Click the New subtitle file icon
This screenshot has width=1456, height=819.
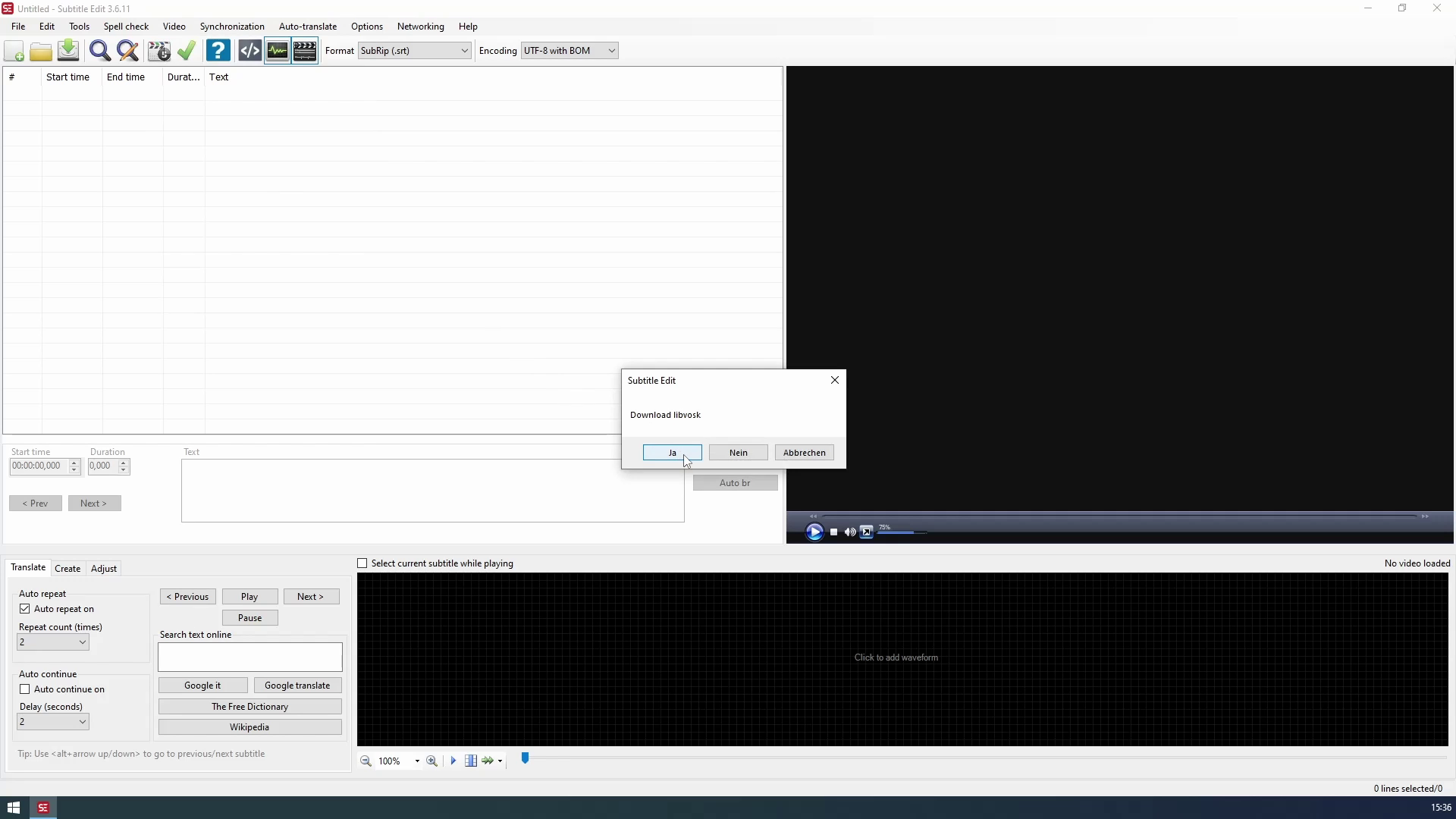[x=14, y=51]
